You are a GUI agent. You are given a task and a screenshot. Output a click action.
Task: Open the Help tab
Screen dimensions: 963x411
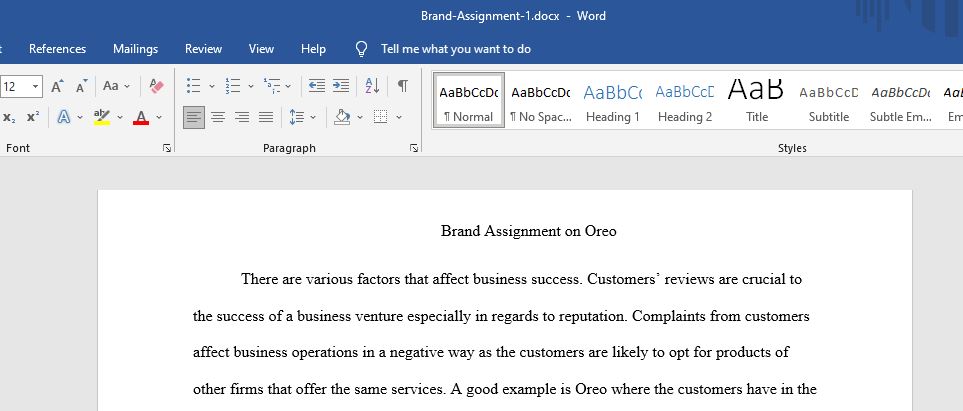(x=313, y=49)
